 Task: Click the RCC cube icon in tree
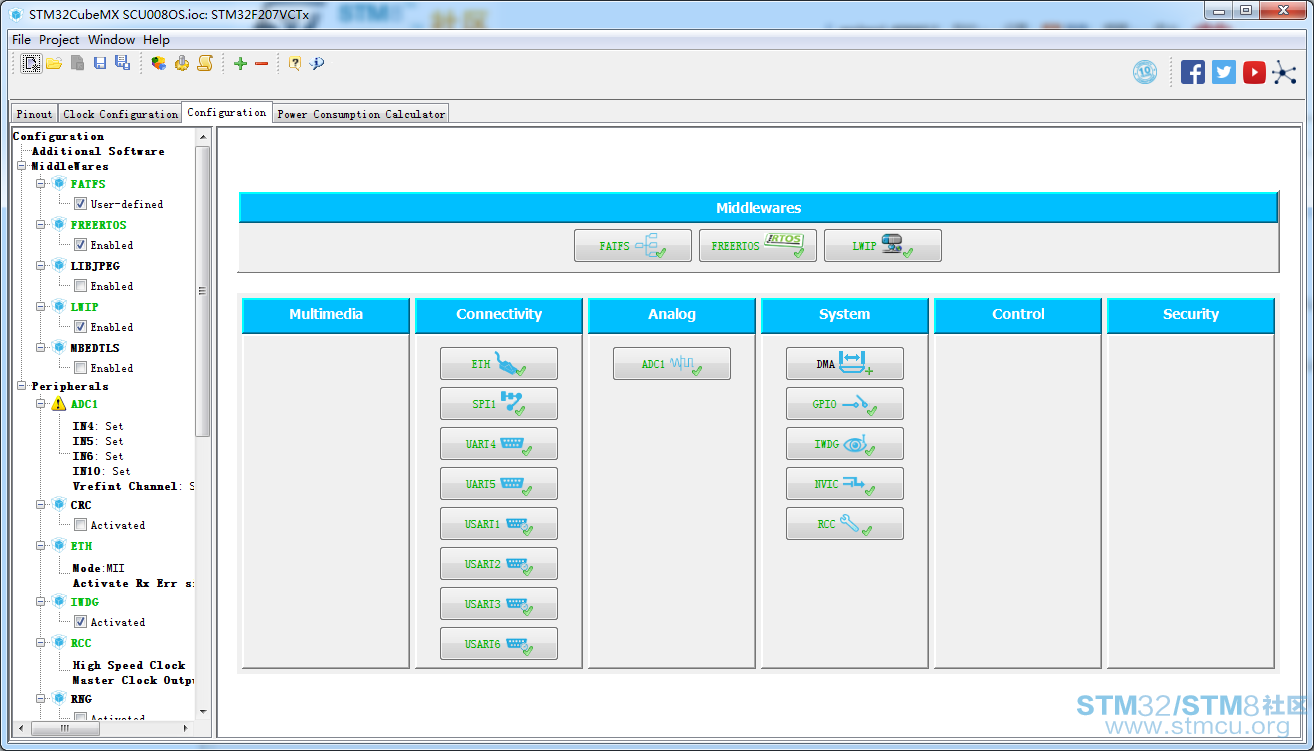tap(59, 642)
